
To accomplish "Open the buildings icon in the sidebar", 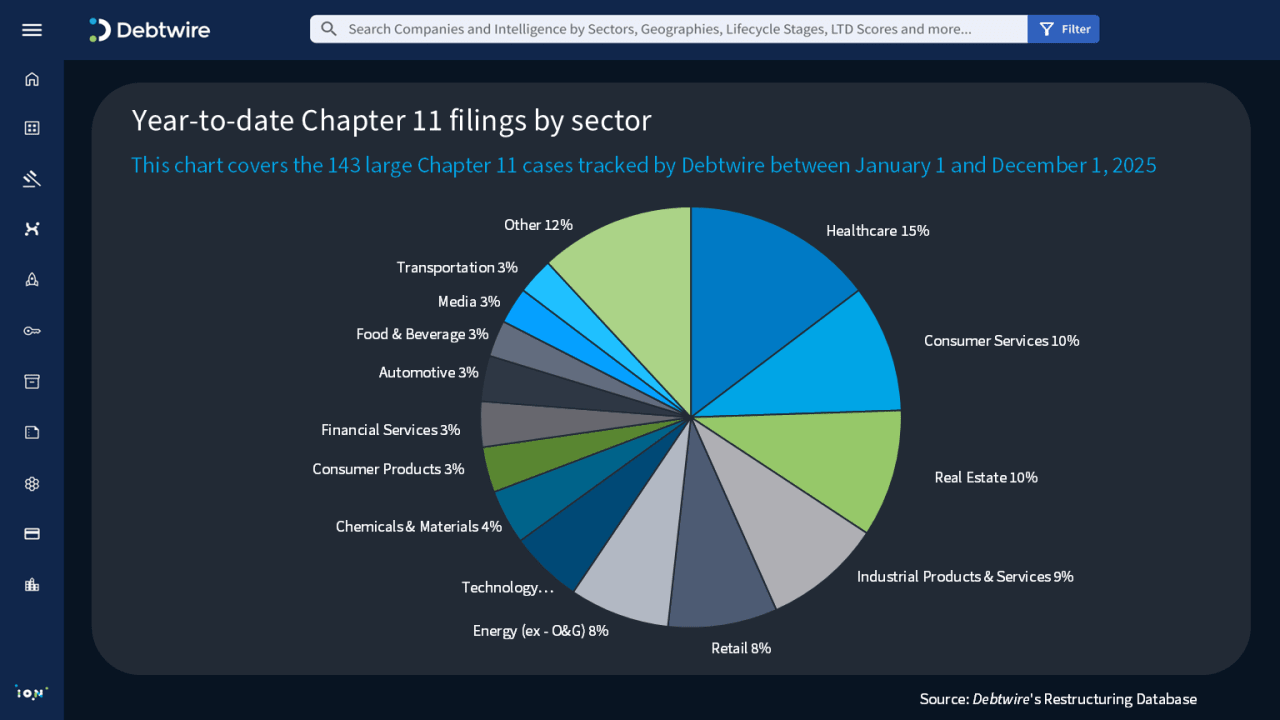I will click(x=32, y=585).
